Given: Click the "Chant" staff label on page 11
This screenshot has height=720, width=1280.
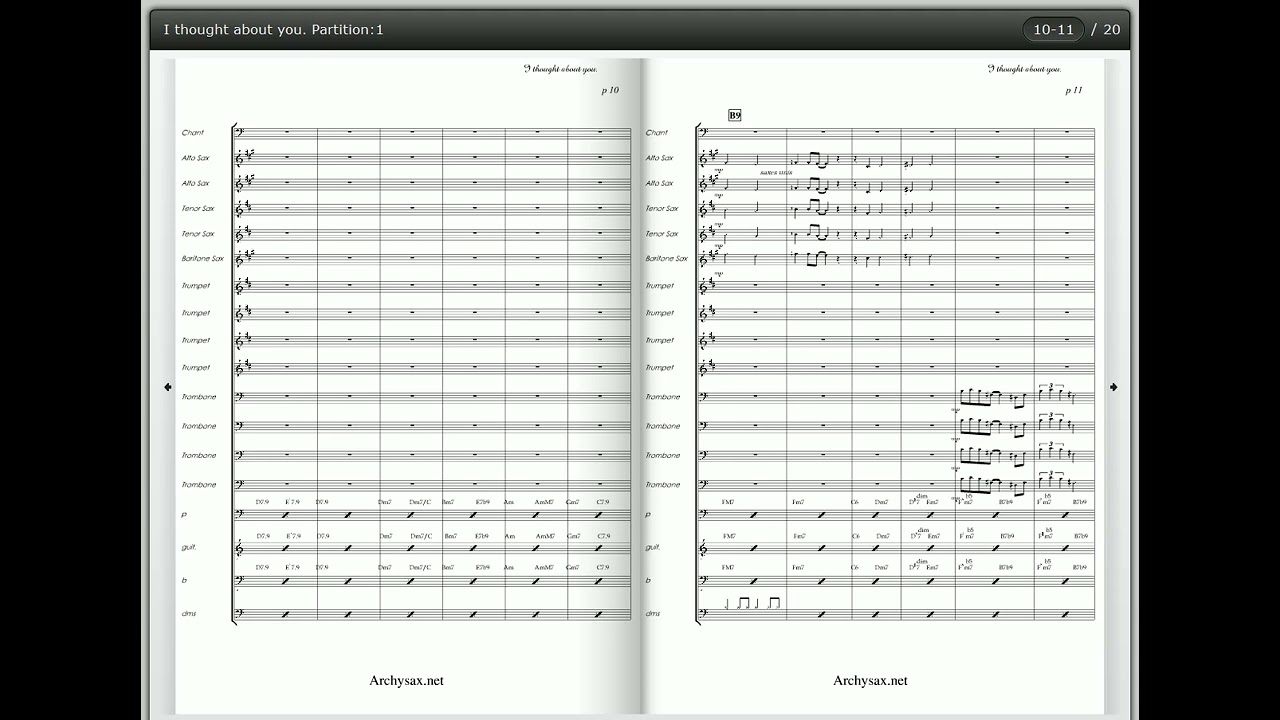Looking at the screenshot, I should (x=657, y=132).
